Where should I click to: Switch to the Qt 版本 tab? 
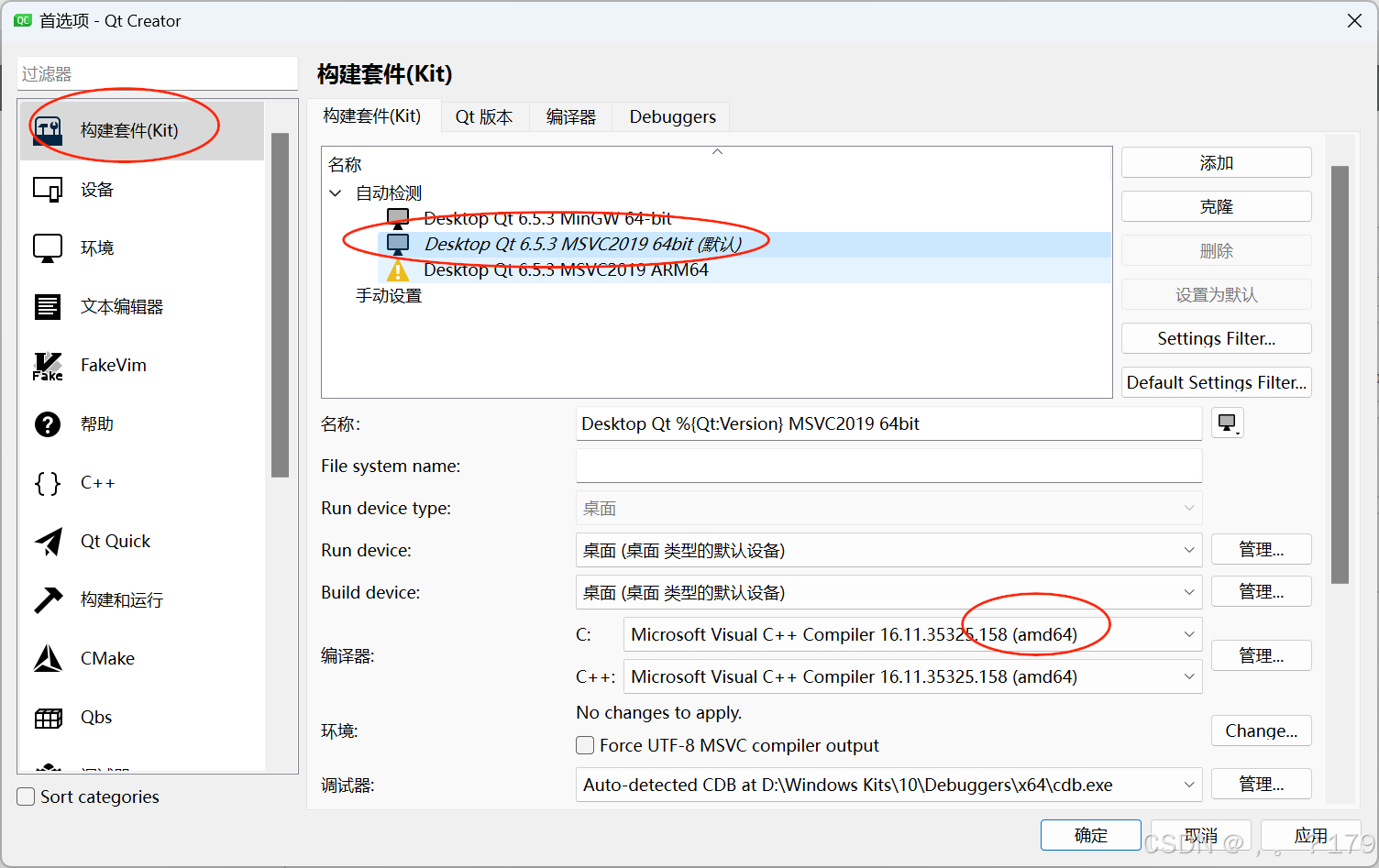[x=484, y=116]
